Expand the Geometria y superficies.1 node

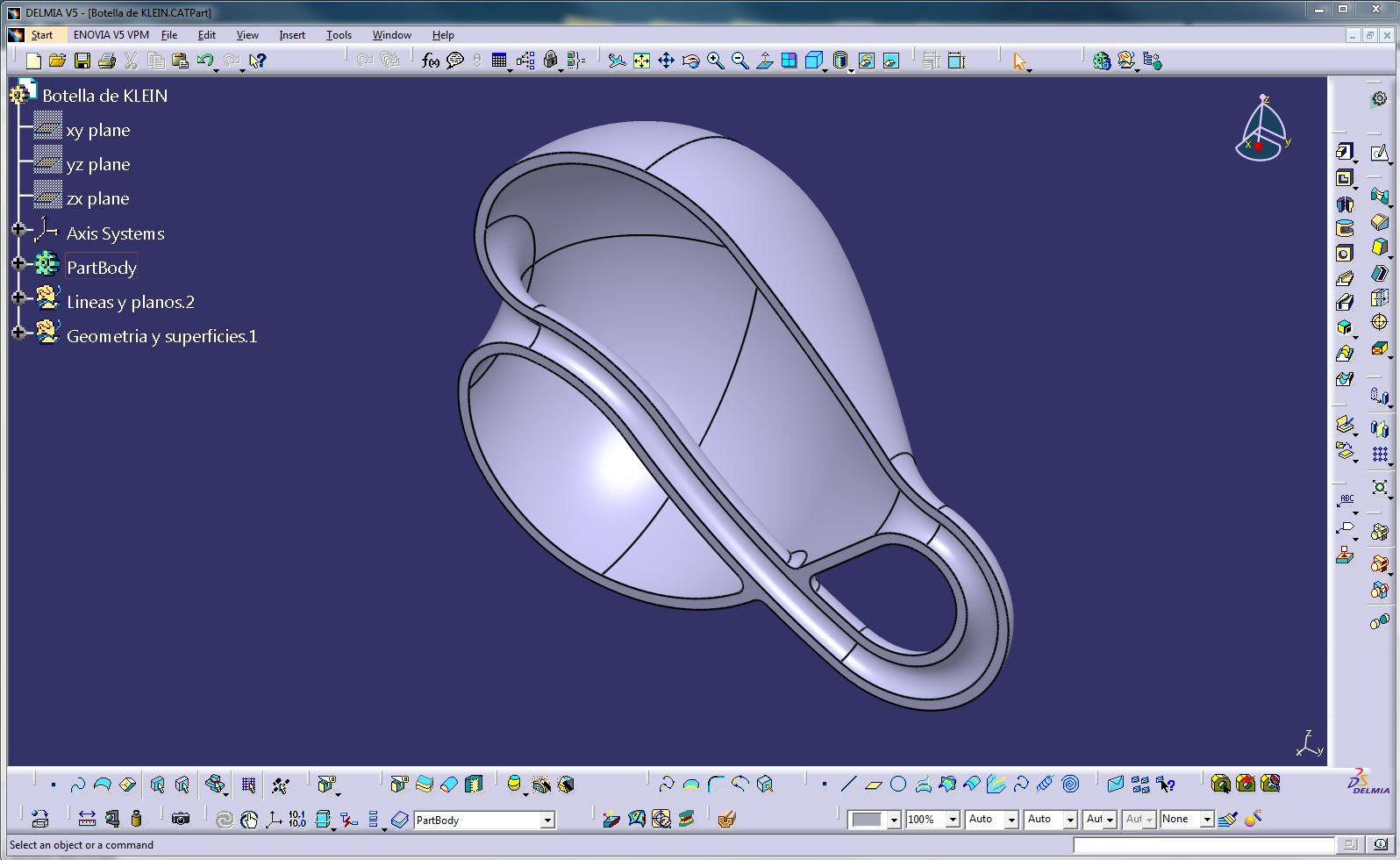(x=18, y=332)
